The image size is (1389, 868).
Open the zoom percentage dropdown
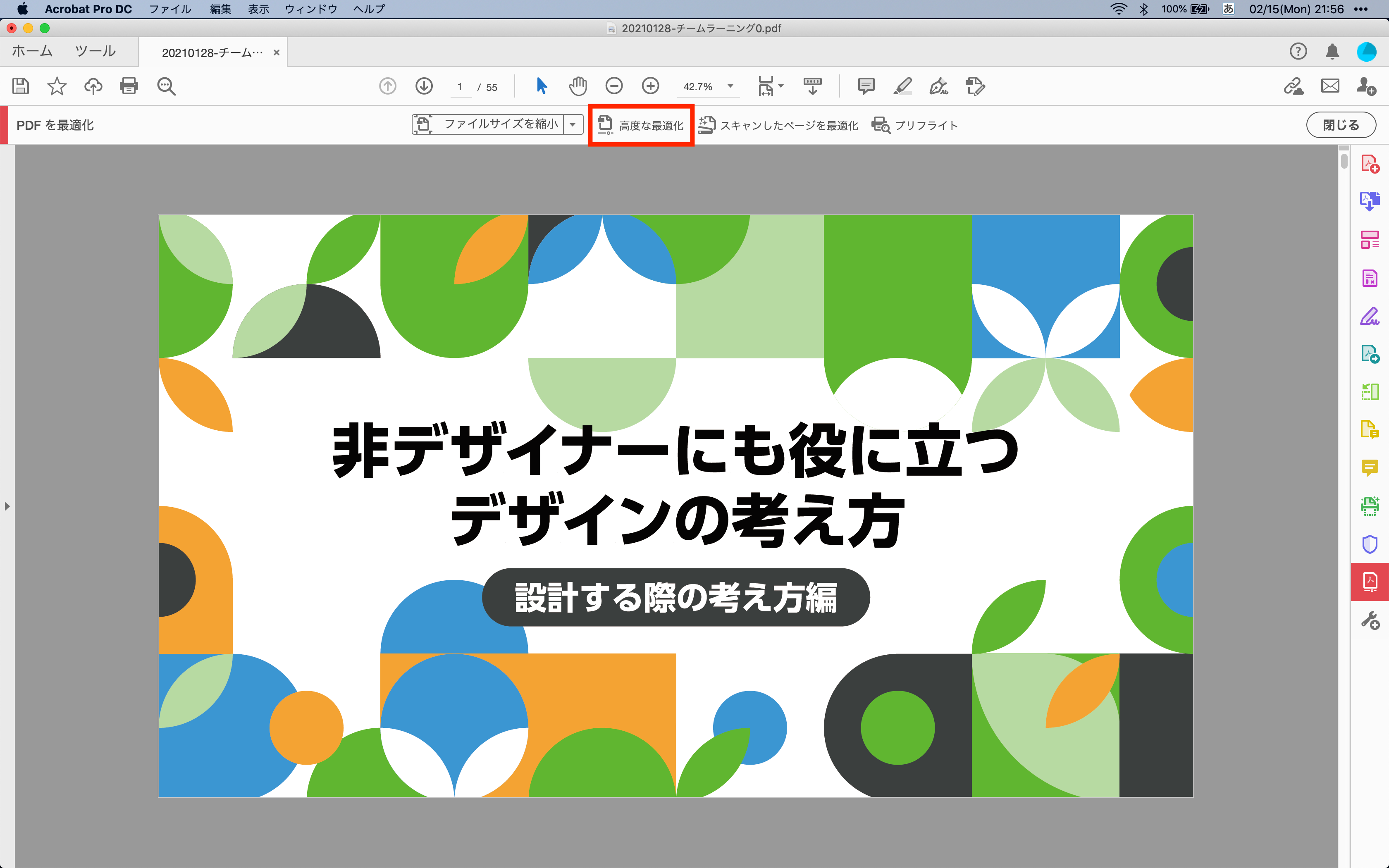point(730,87)
